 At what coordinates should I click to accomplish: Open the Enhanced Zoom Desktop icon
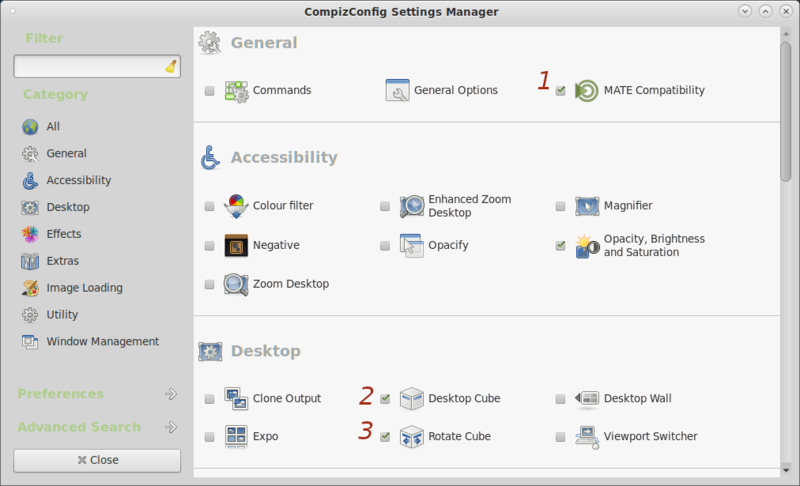pos(412,206)
